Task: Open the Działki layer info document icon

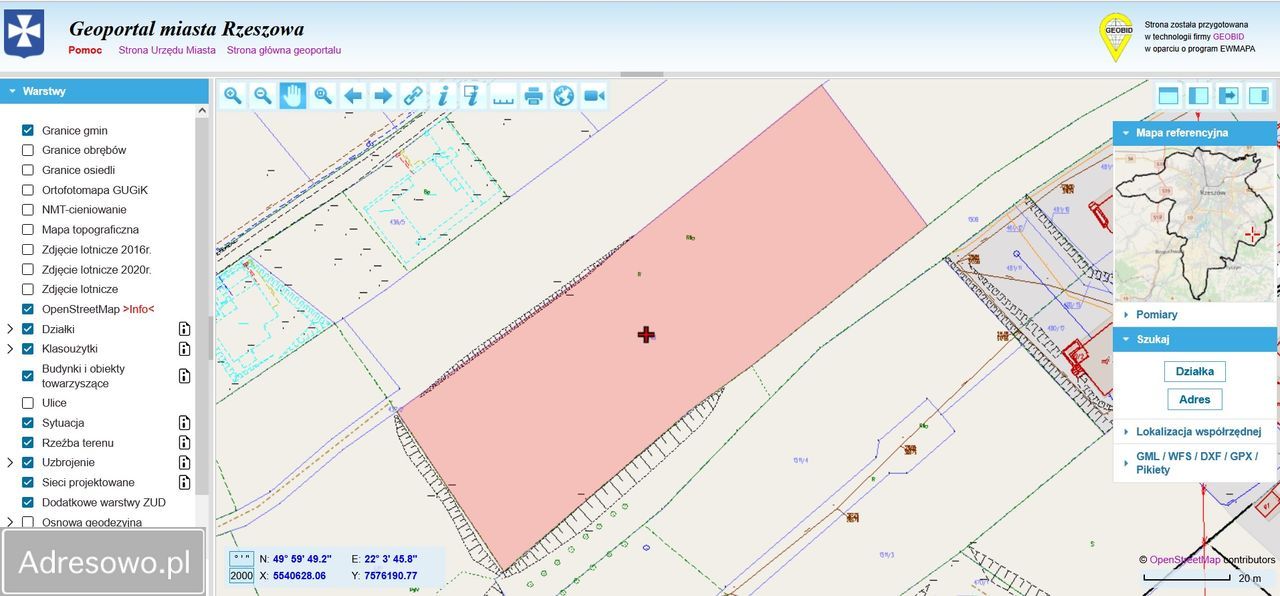Action: pos(184,329)
